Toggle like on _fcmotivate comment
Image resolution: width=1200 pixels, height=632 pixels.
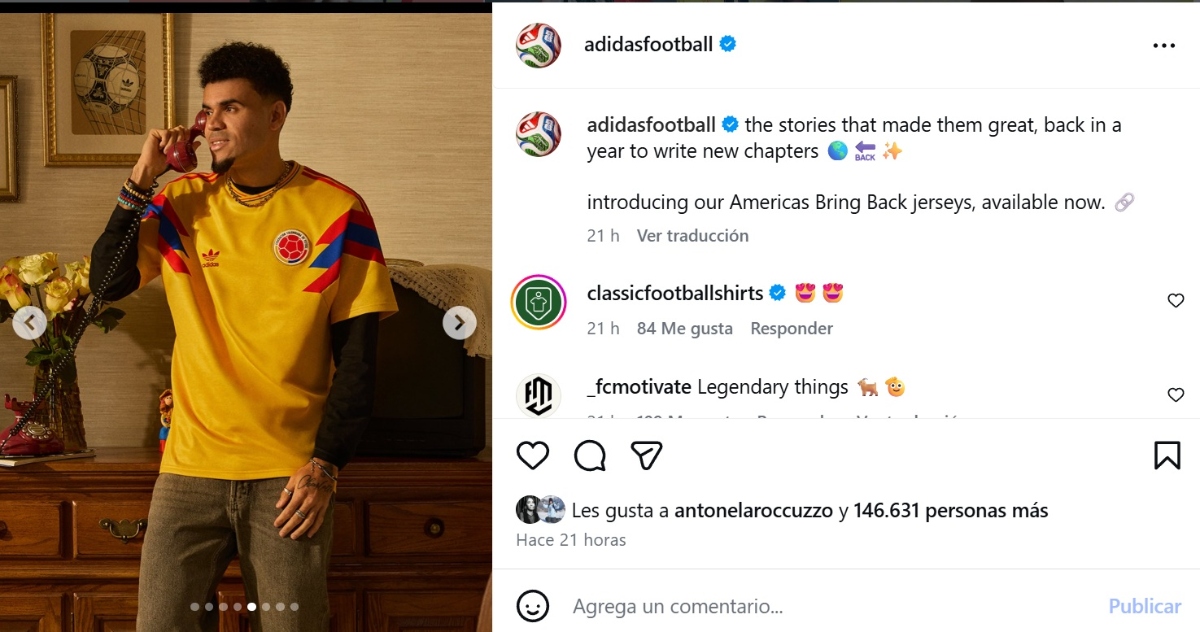pos(1175,394)
